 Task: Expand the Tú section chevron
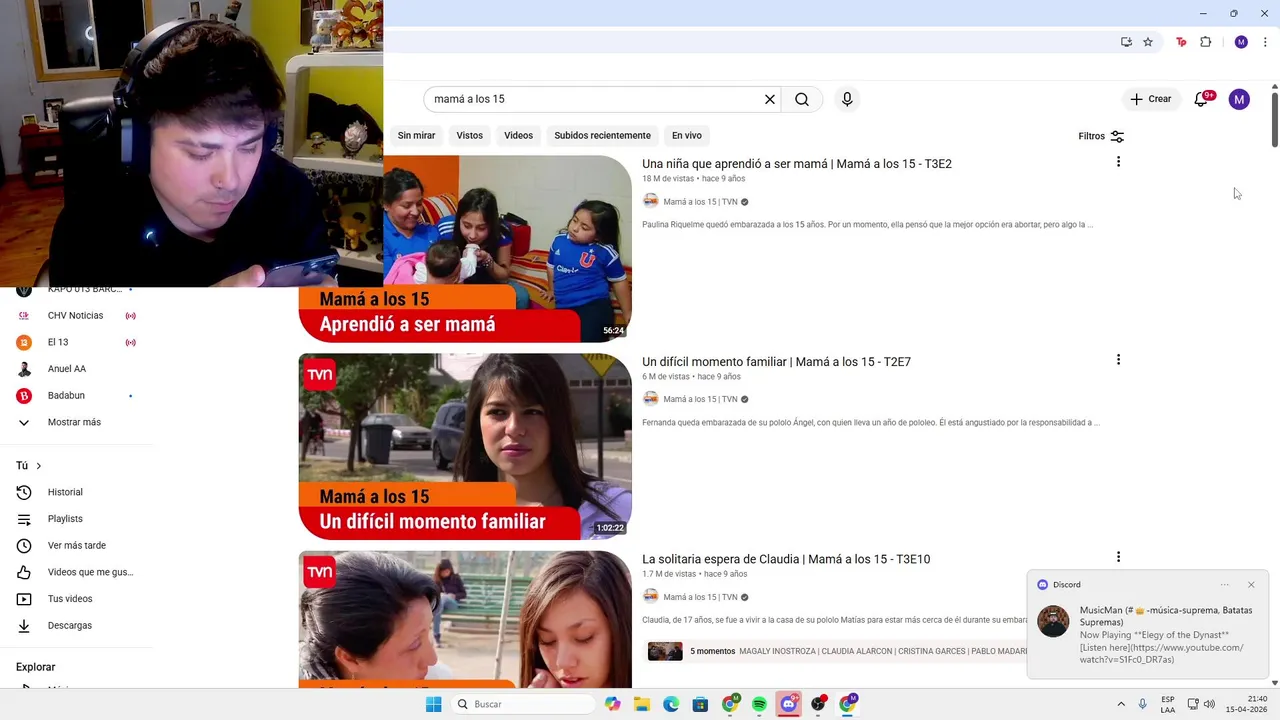(x=39, y=466)
